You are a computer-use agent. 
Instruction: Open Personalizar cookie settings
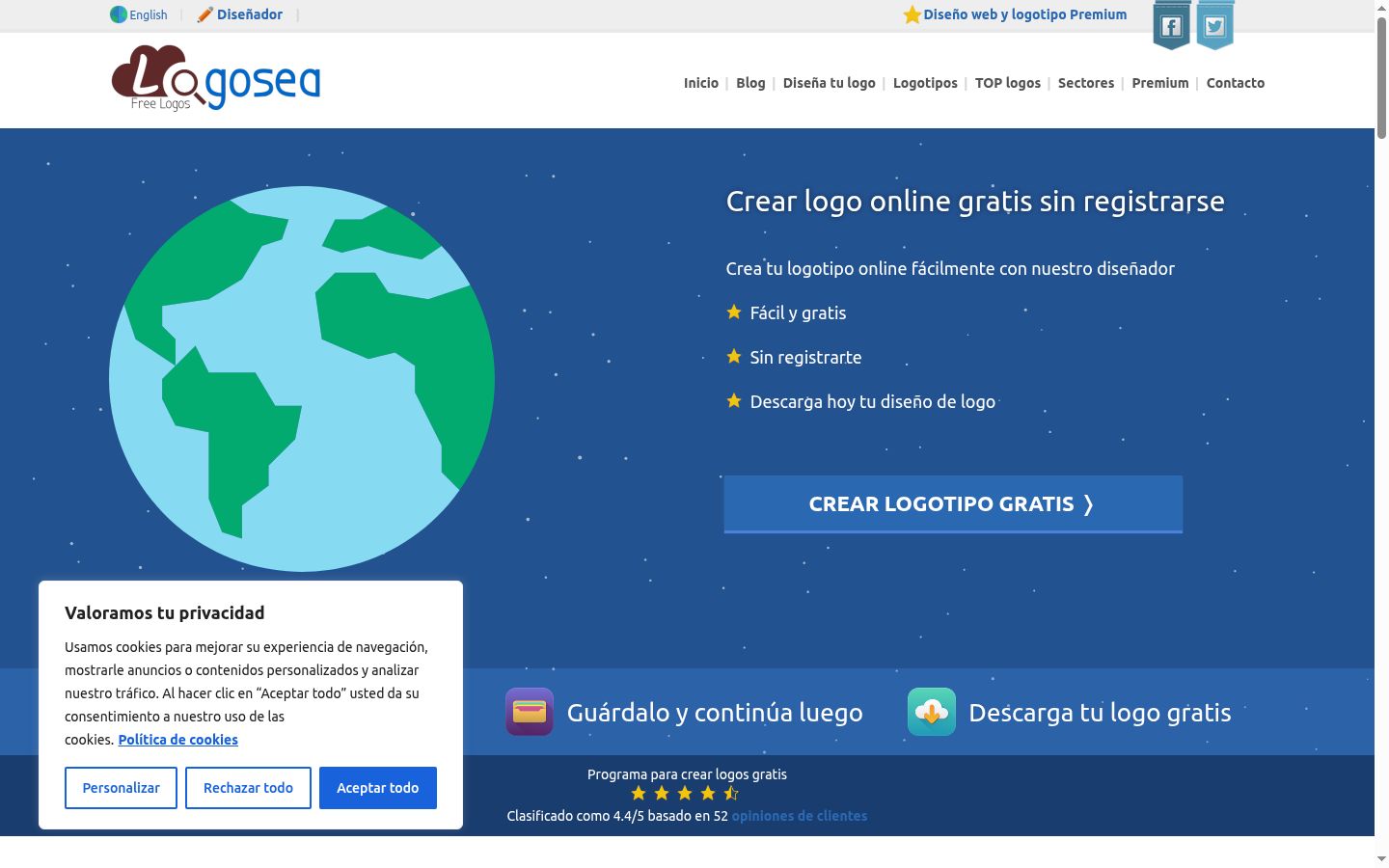[x=121, y=788]
